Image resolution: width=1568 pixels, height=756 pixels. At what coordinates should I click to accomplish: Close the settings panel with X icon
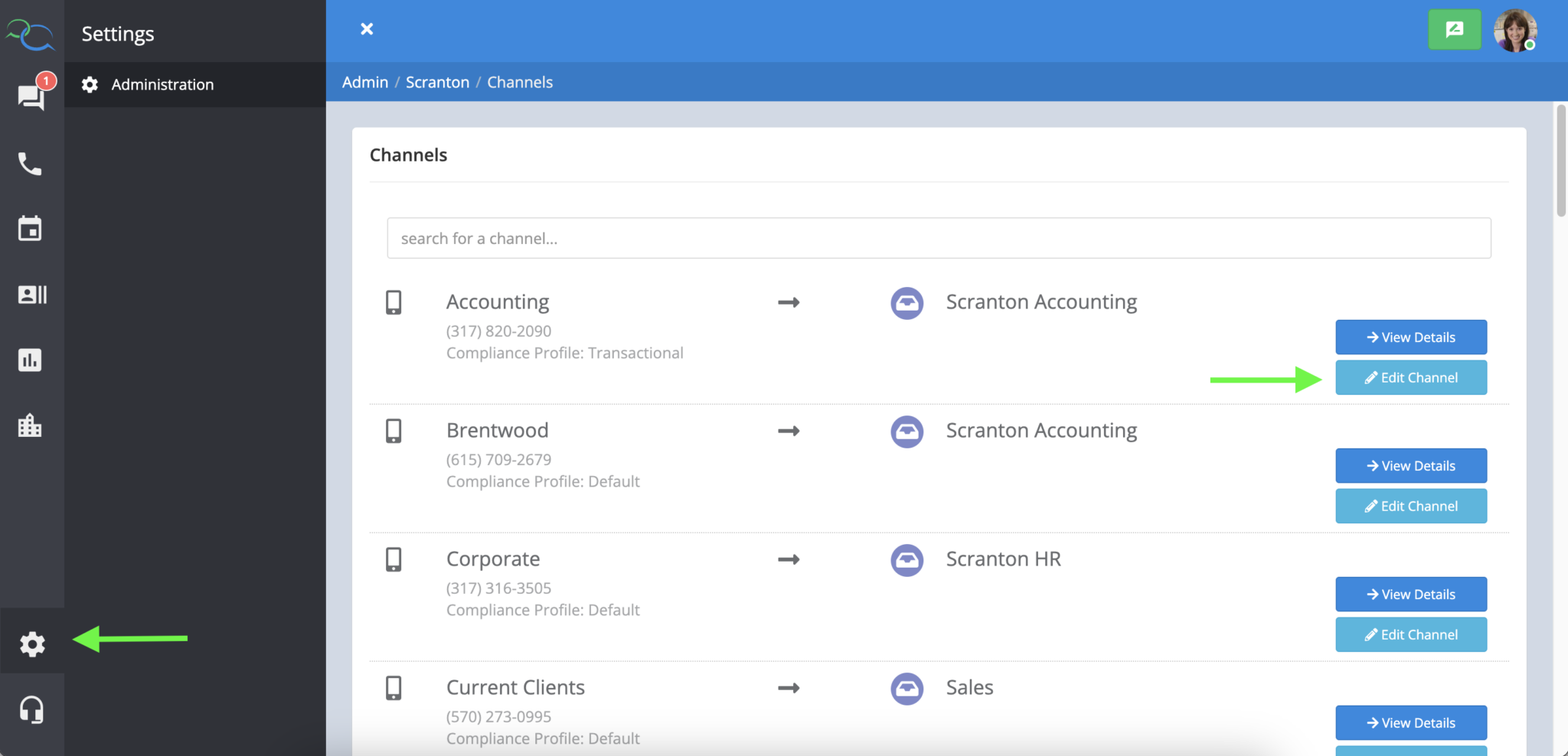click(x=367, y=29)
